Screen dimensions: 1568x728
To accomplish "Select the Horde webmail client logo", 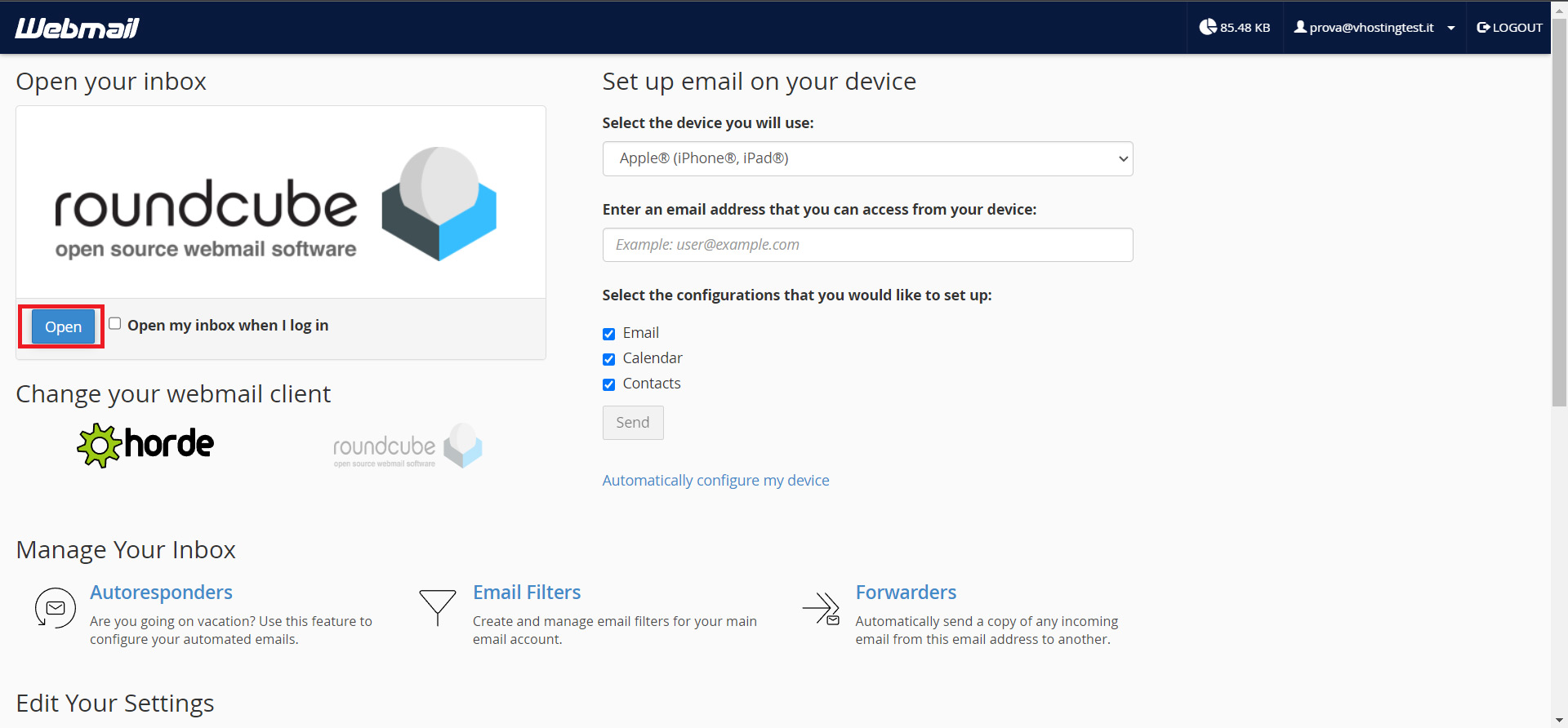I will (145, 445).
